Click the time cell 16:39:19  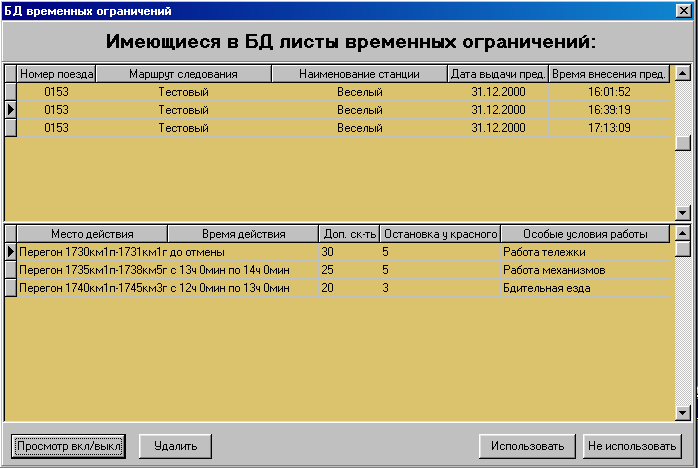tap(609, 110)
